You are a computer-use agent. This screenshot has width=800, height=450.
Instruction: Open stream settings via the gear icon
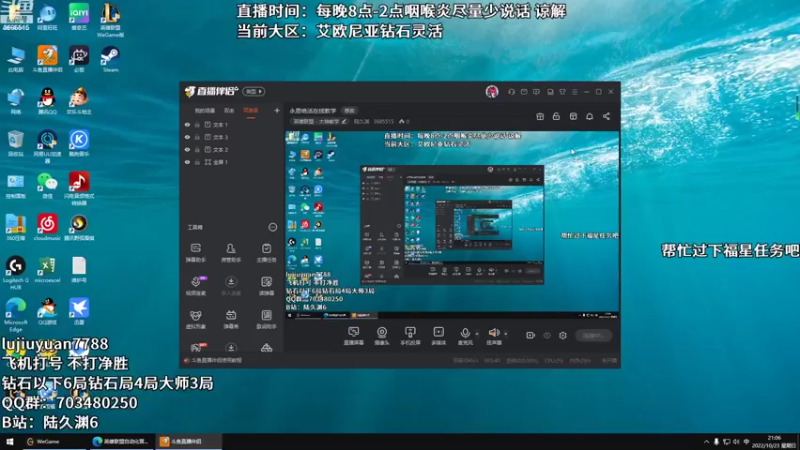[563, 336]
